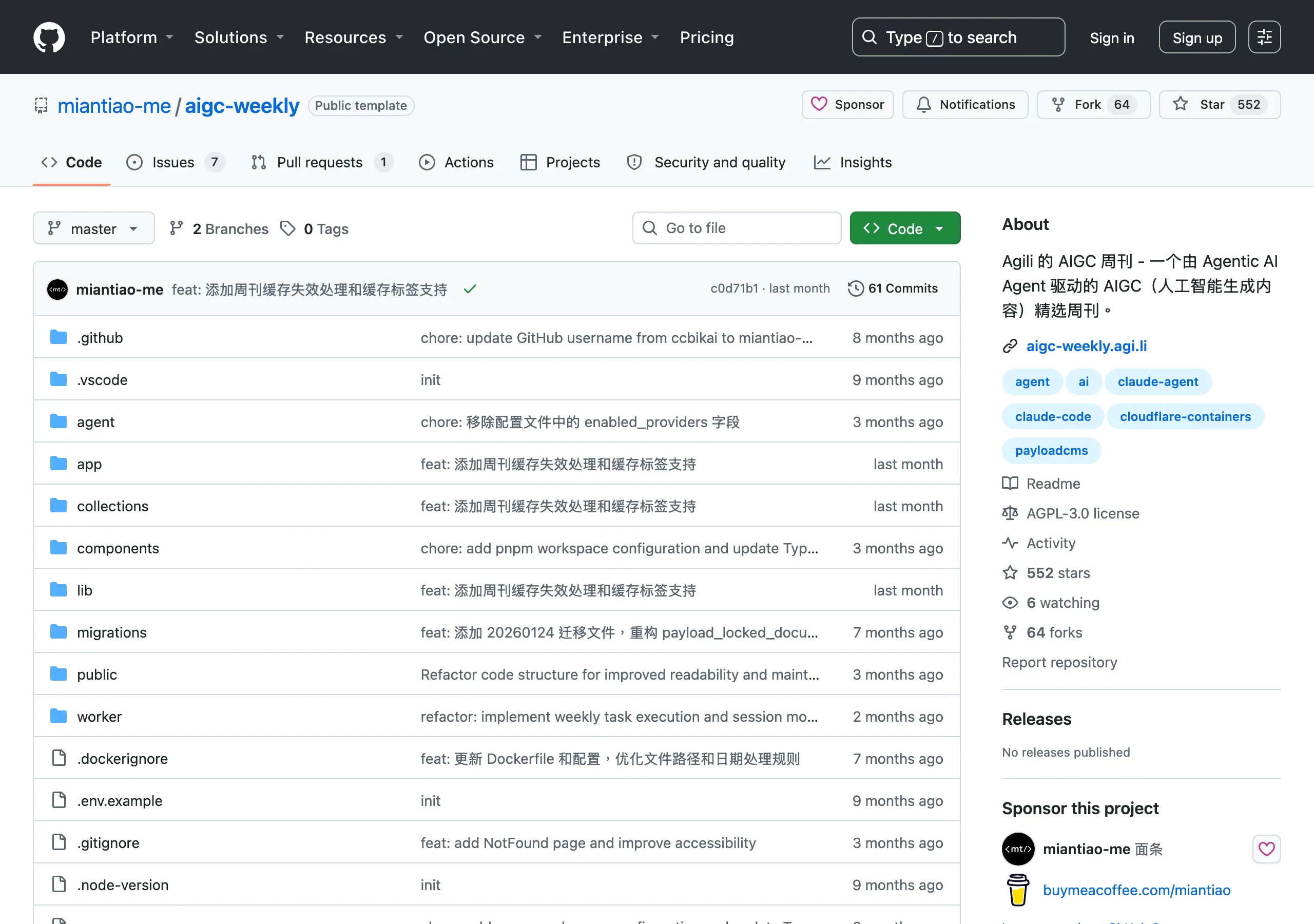View 2 Branches

(x=219, y=228)
